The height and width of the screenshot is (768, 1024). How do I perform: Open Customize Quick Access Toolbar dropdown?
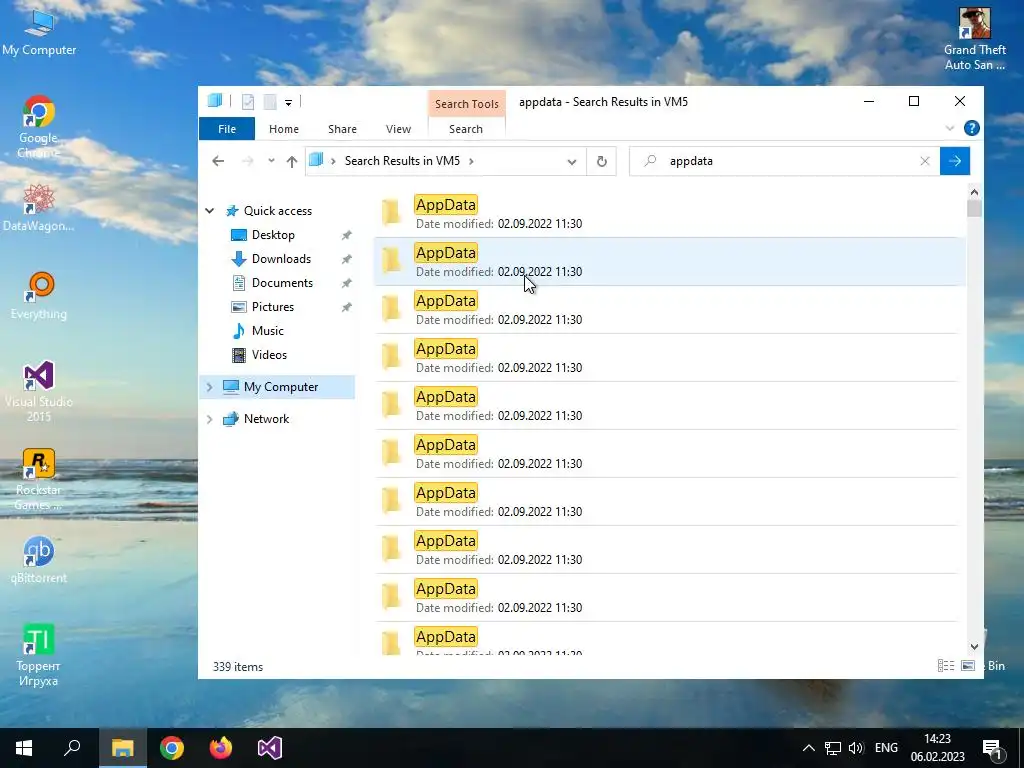coord(288,103)
